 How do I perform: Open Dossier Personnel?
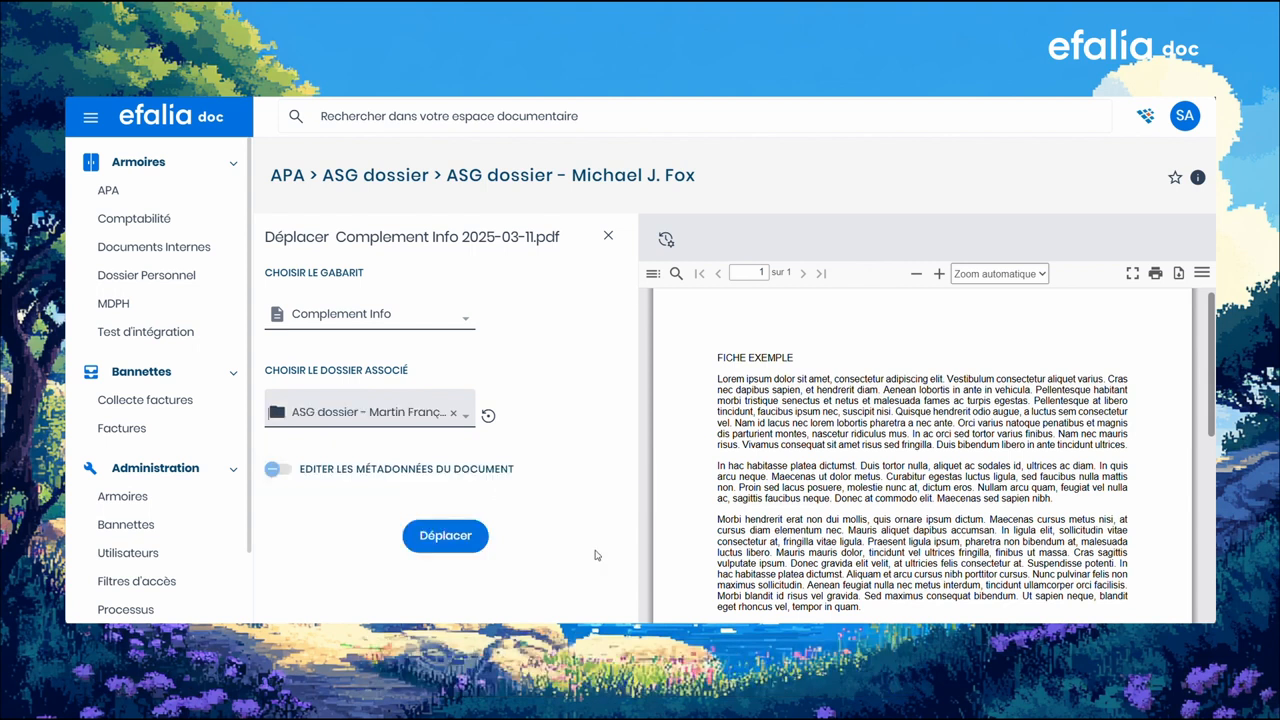pyautogui.click(x=147, y=275)
